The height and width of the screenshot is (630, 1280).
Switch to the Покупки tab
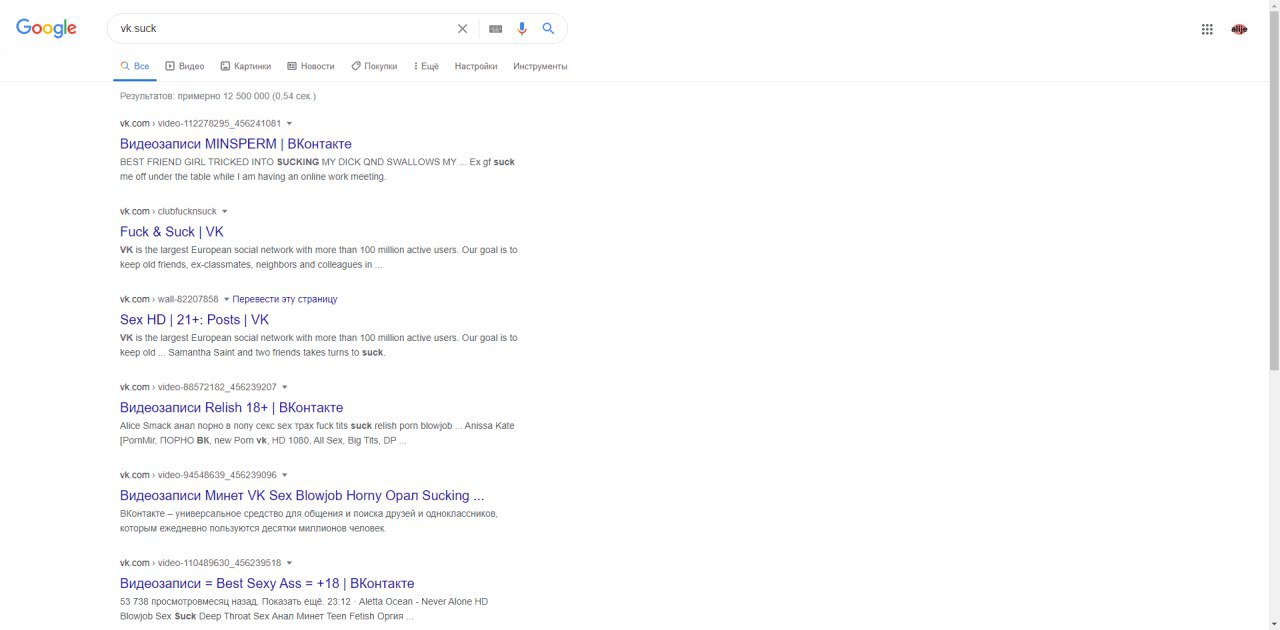(x=374, y=66)
